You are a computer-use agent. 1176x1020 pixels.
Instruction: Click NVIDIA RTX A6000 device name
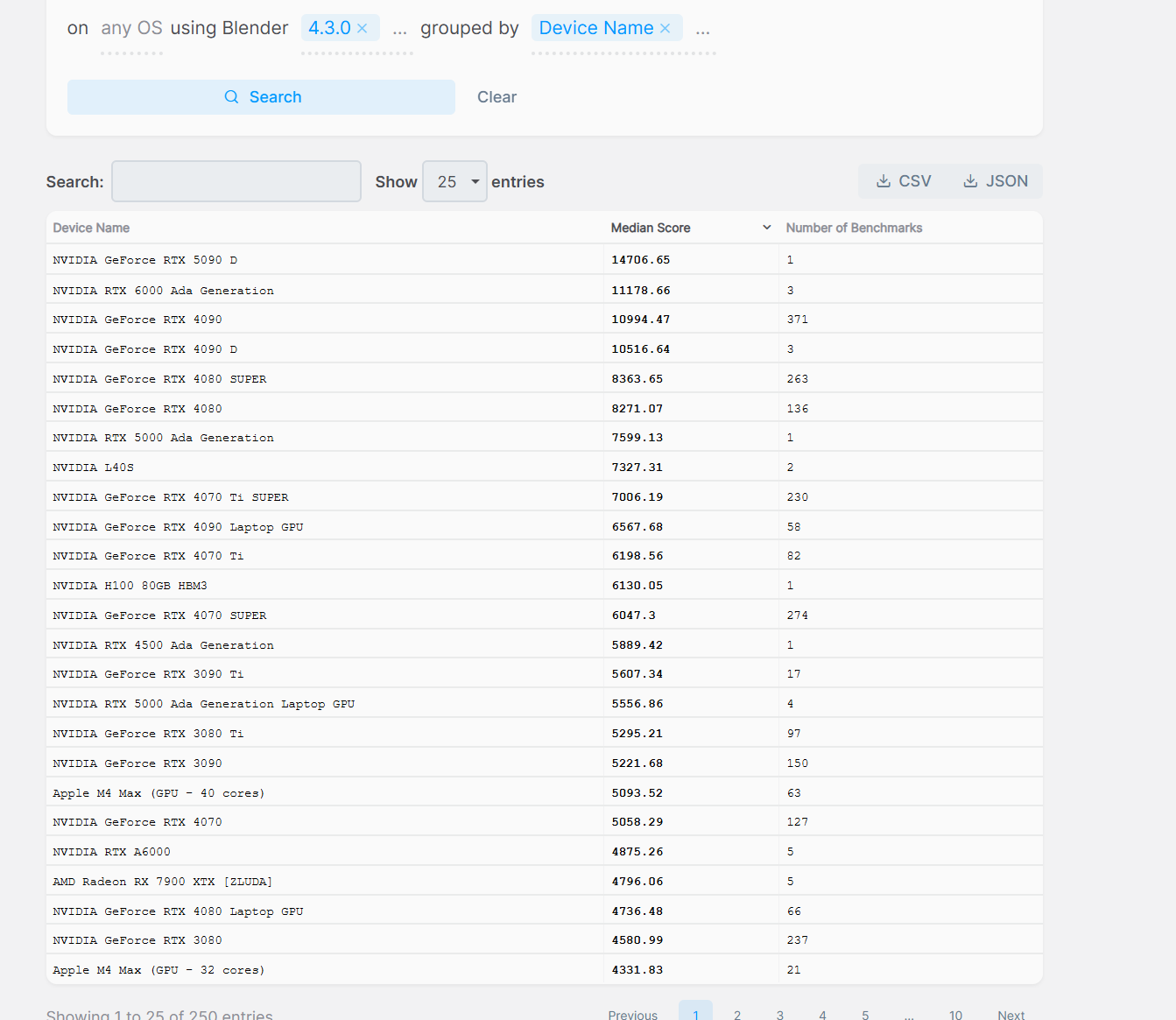(x=111, y=852)
